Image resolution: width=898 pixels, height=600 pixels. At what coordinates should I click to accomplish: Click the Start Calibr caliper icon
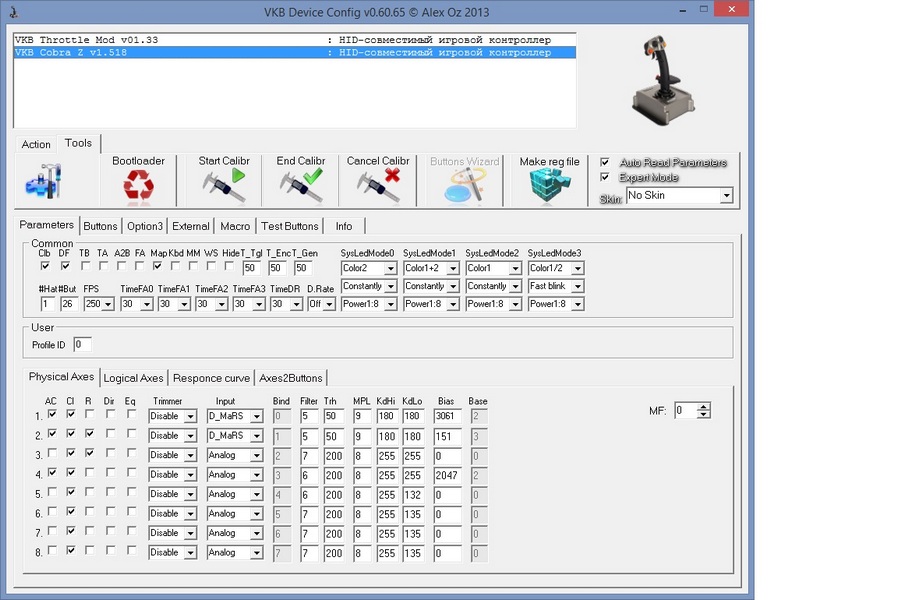[224, 185]
